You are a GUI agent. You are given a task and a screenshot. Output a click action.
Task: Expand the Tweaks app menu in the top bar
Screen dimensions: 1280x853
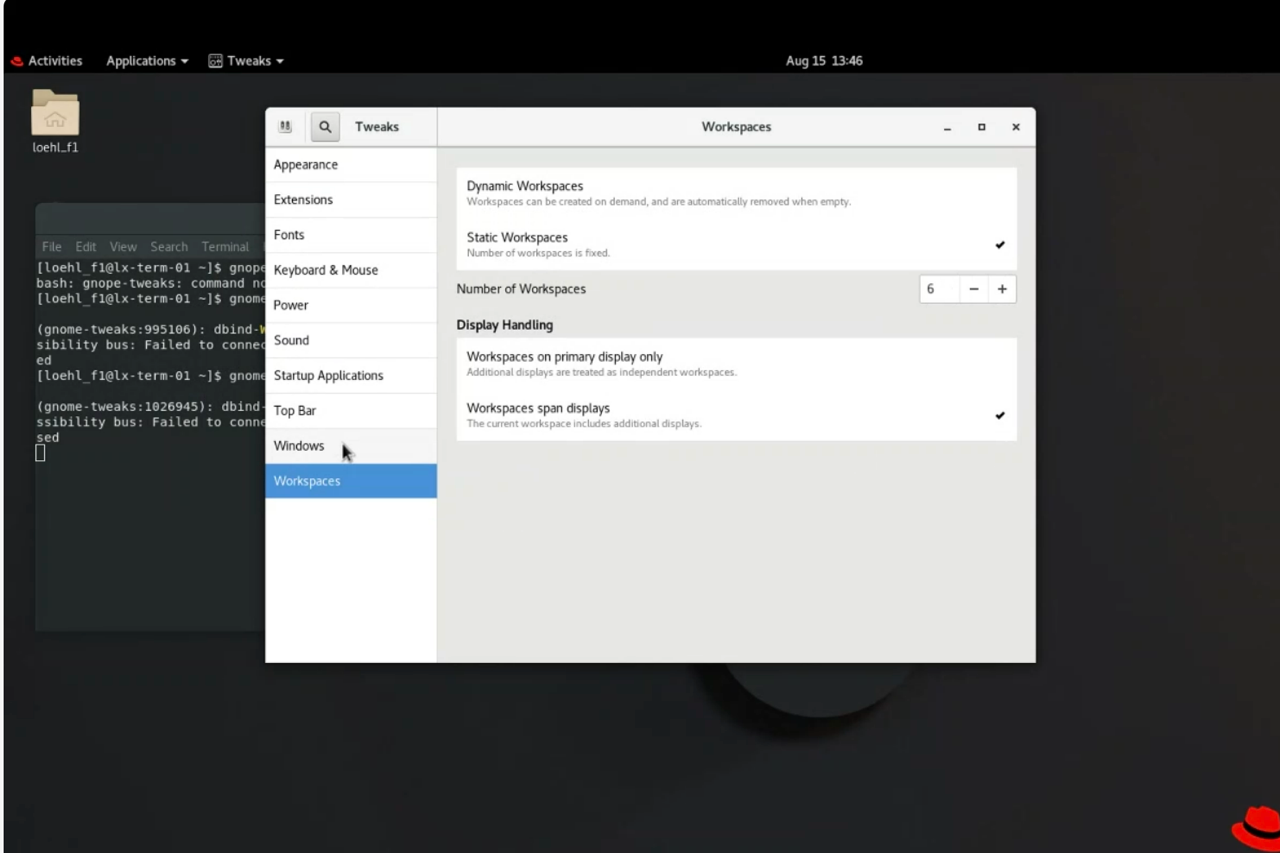(246, 61)
